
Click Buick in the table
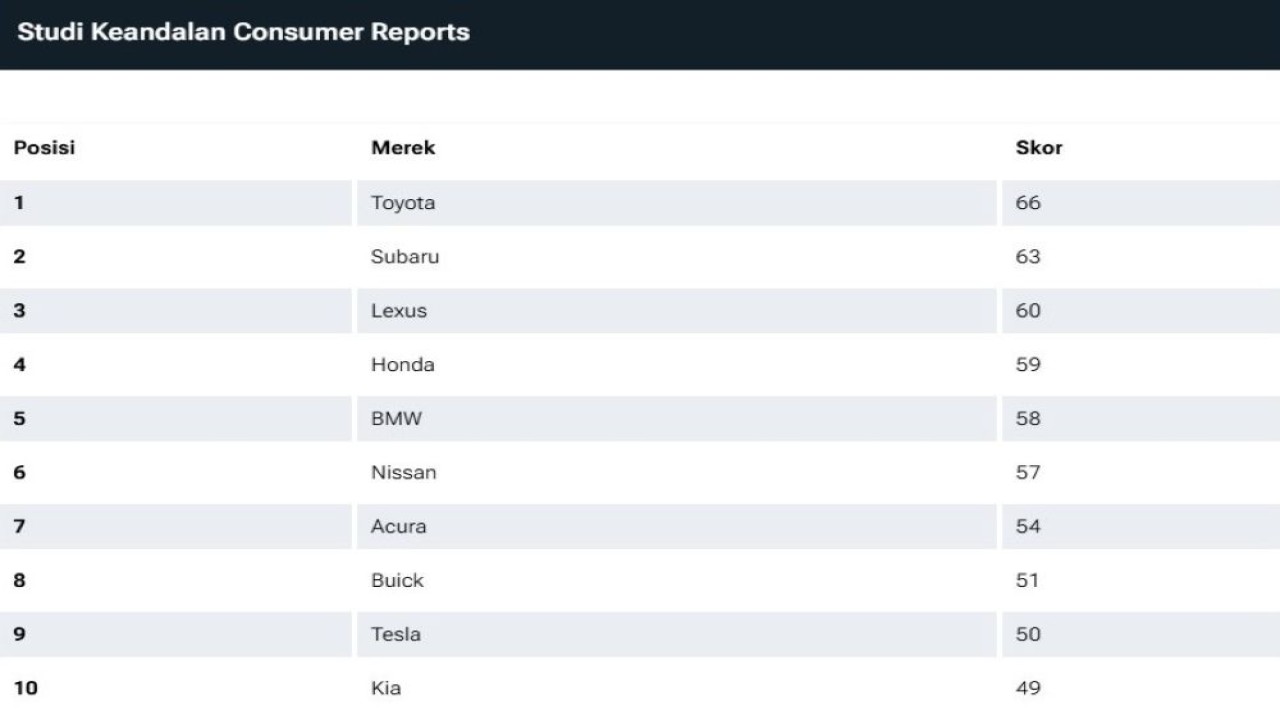pos(397,581)
